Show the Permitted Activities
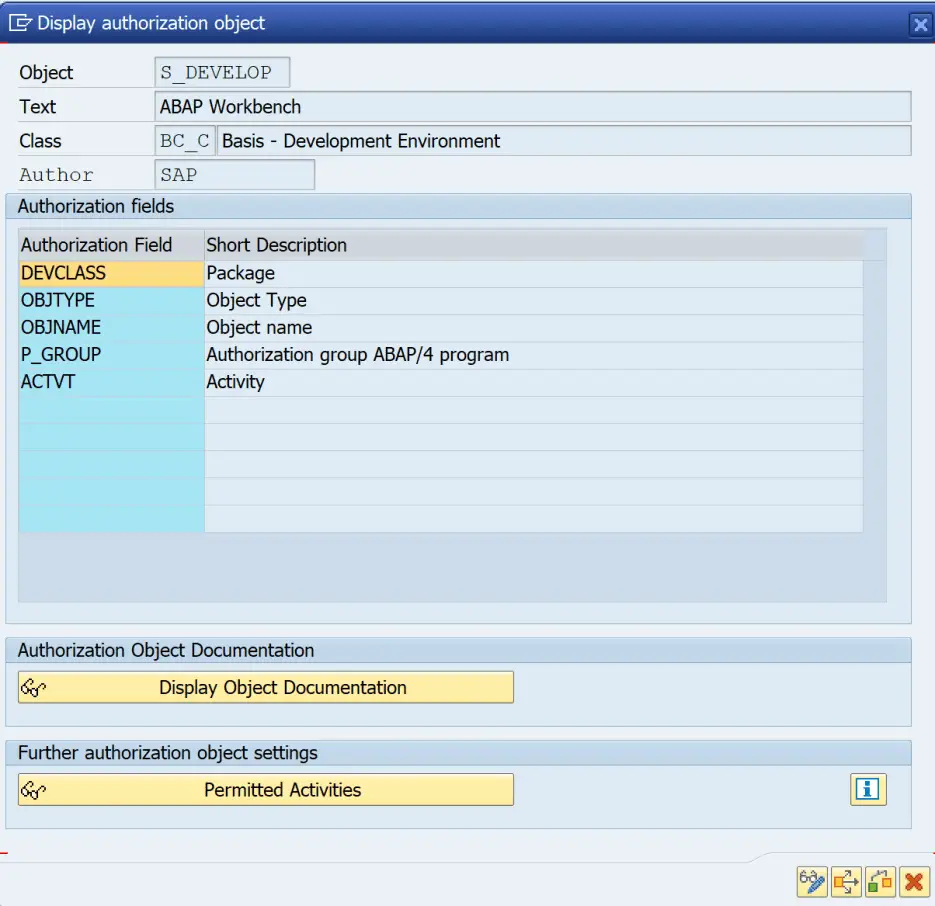This screenshot has width=935, height=906. (265, 789)
